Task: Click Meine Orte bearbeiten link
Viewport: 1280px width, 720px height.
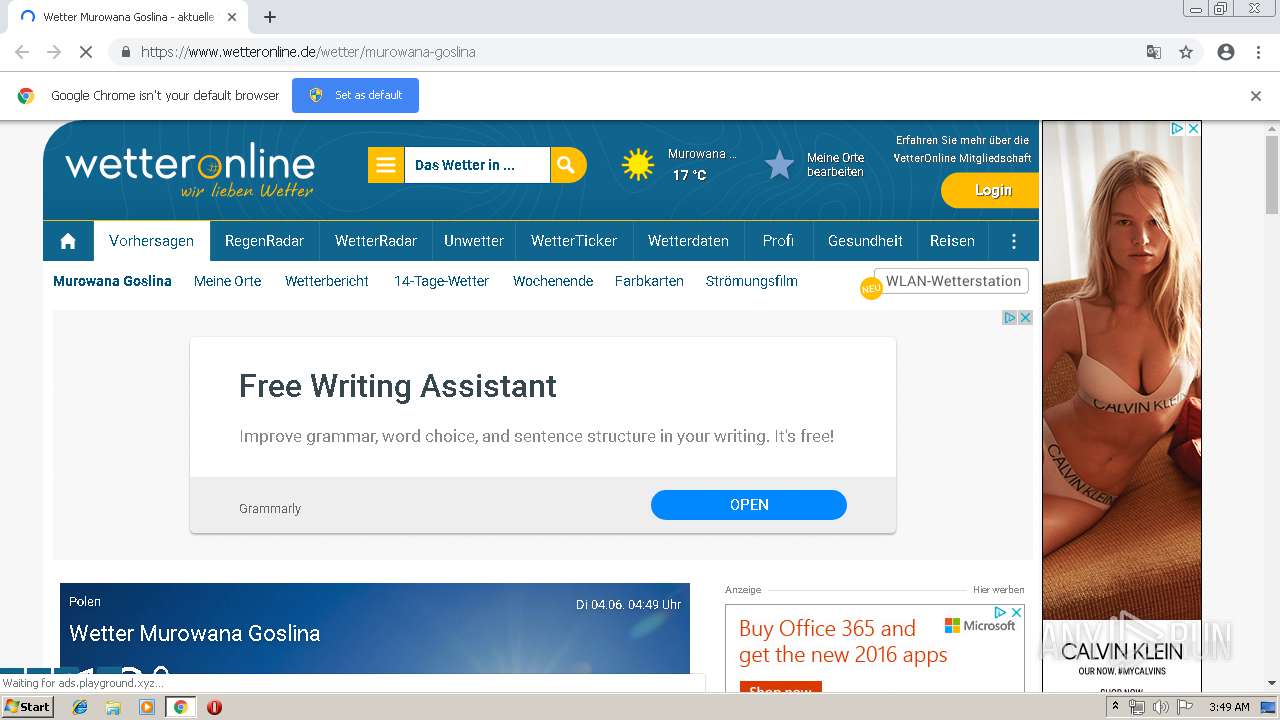Action: pos(836,165)
